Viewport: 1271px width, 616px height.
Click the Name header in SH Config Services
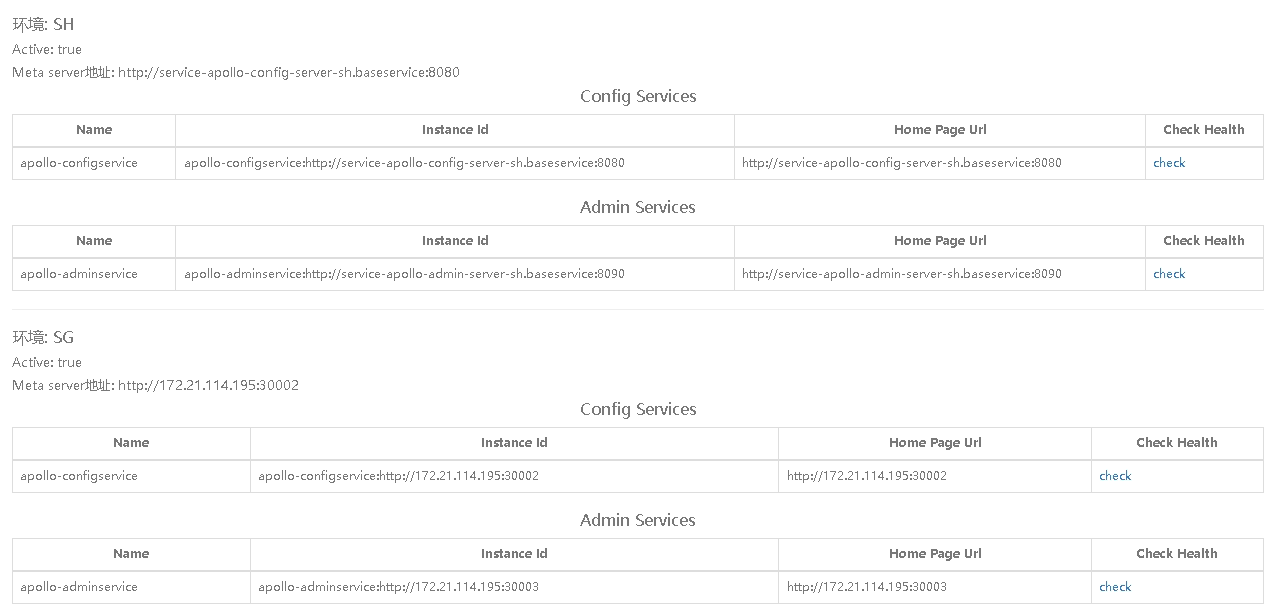(x=94, y=130)
